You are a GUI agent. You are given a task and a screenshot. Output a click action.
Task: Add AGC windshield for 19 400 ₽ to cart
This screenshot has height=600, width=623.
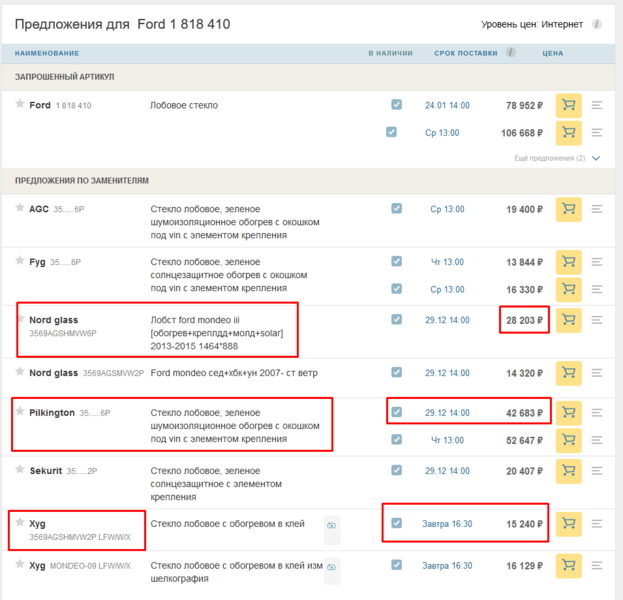[x=568, y=209]
